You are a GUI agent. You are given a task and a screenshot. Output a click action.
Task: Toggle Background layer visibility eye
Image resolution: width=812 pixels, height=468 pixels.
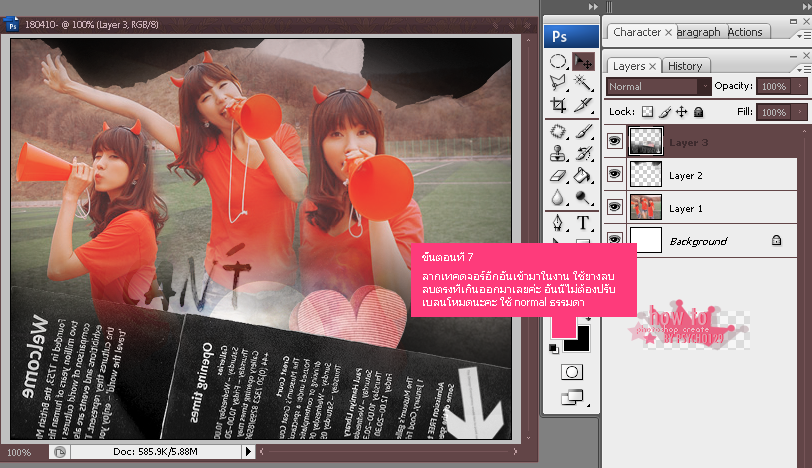[x=615, y=238]
